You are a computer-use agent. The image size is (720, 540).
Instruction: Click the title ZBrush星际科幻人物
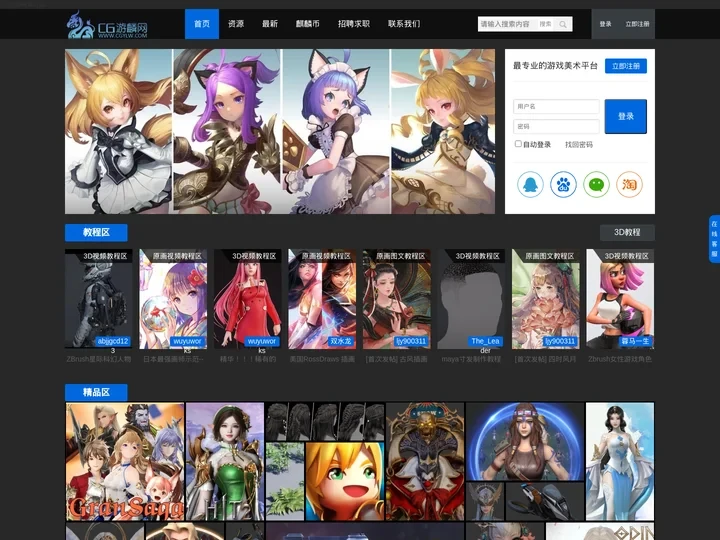point(99,359)
